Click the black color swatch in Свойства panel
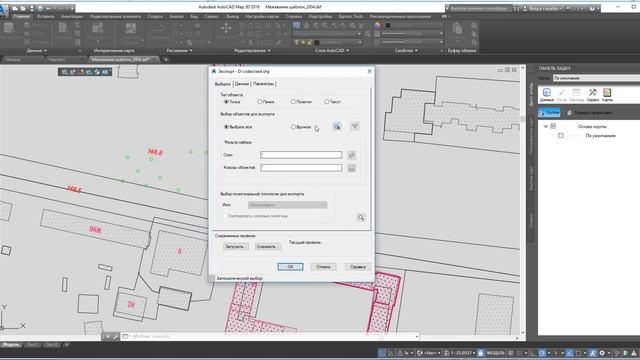 point(388,25)
